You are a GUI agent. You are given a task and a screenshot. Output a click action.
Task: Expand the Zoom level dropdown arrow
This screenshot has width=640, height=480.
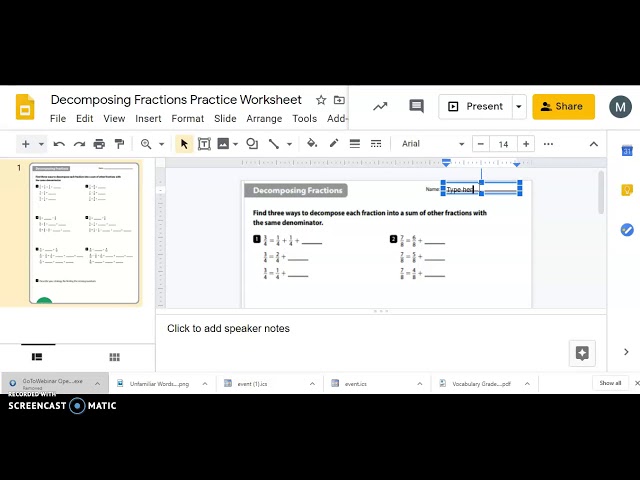coord(162,144)
